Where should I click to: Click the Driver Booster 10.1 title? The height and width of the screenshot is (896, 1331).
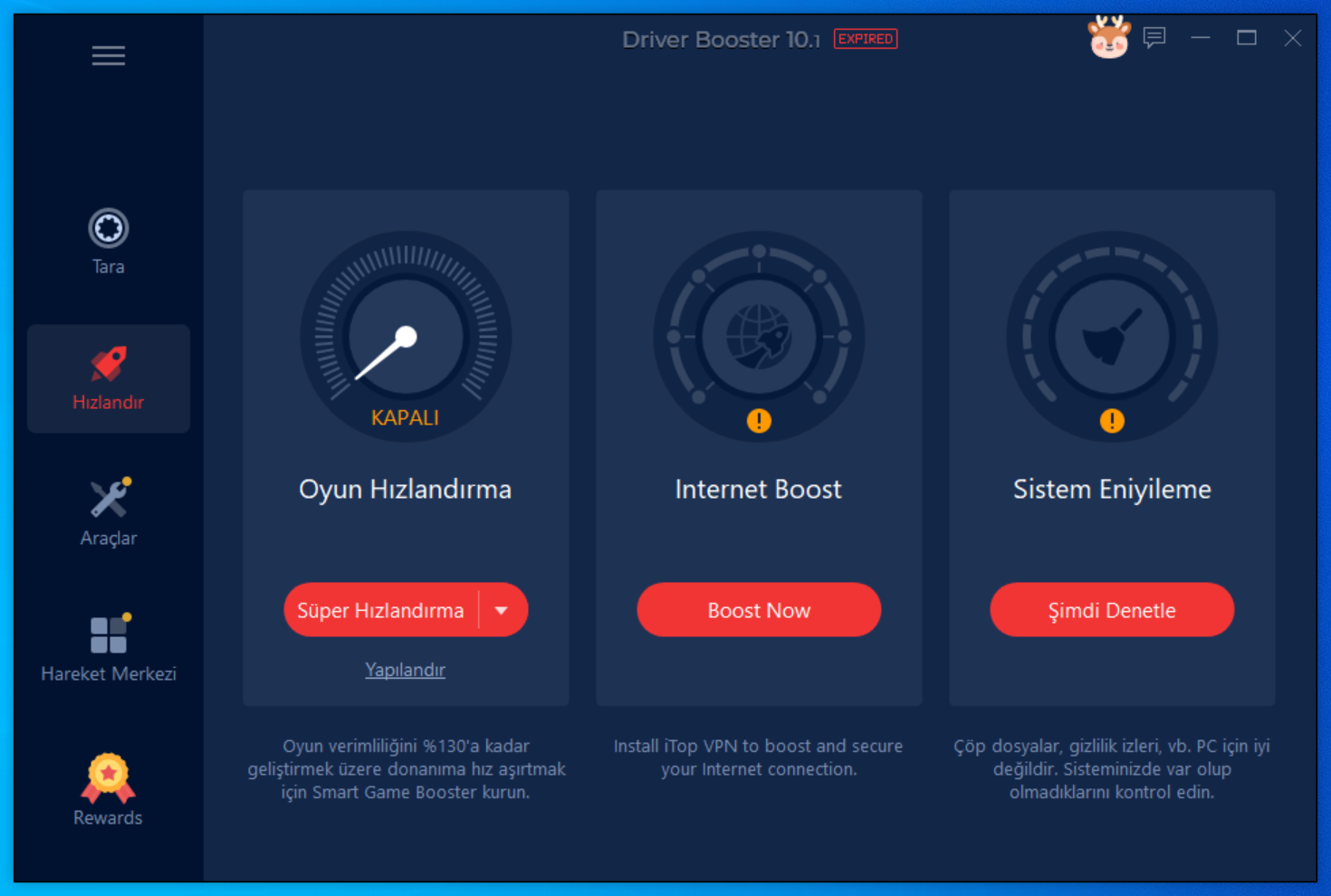[721, 39]
